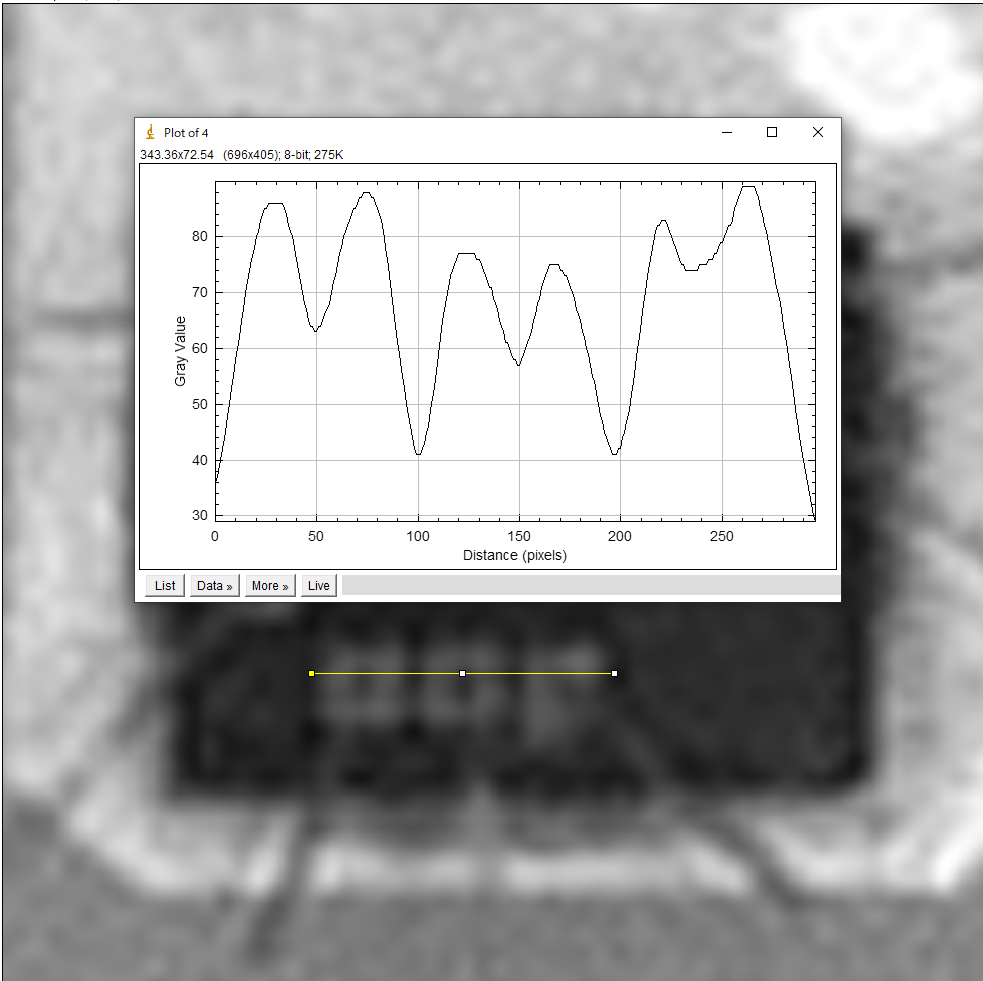Click the ImageJ microscope icon in title bar
The width and height of the screenshot is (983, 981).
[x=150, y=132]
